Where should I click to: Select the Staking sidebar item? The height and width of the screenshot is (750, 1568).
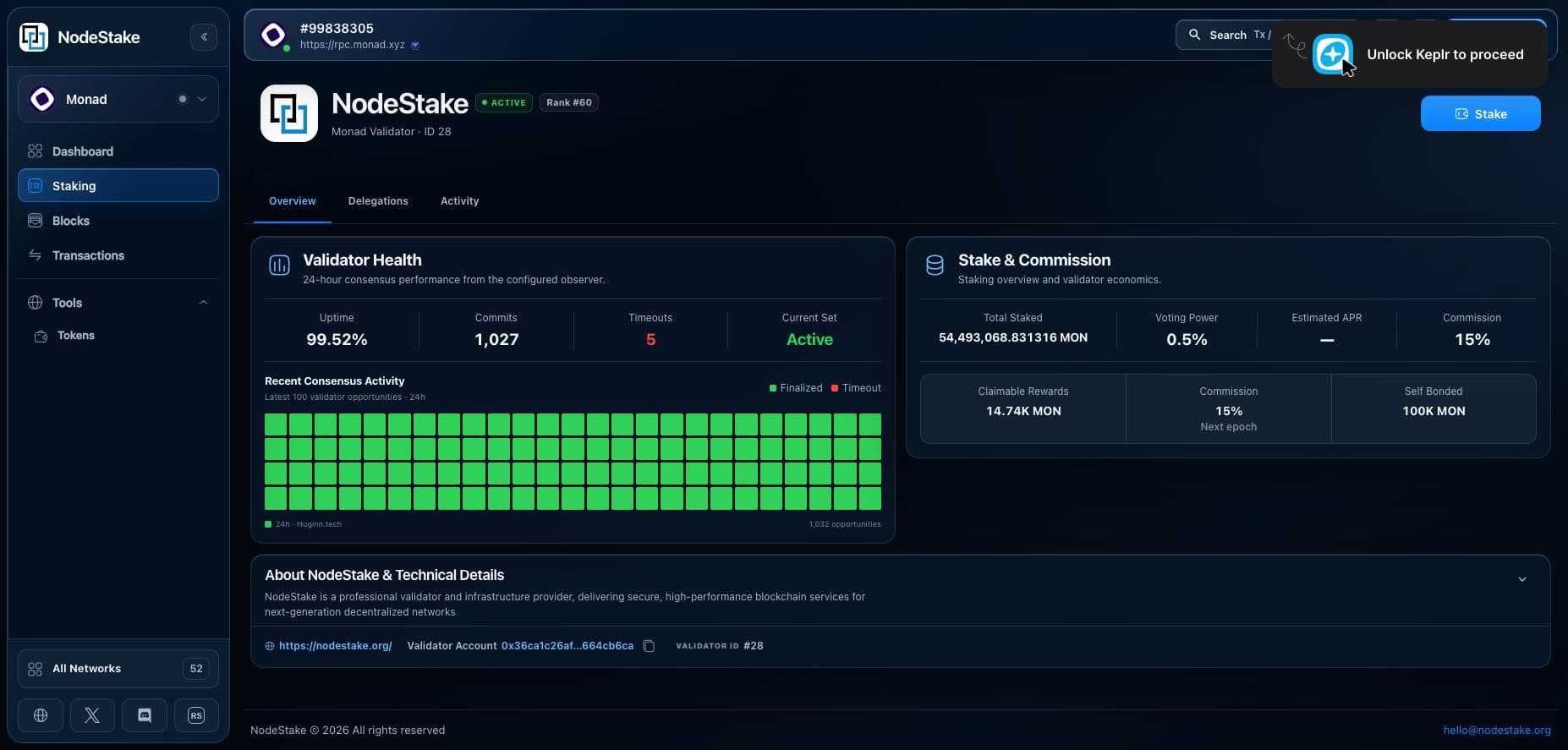[118, 186]
